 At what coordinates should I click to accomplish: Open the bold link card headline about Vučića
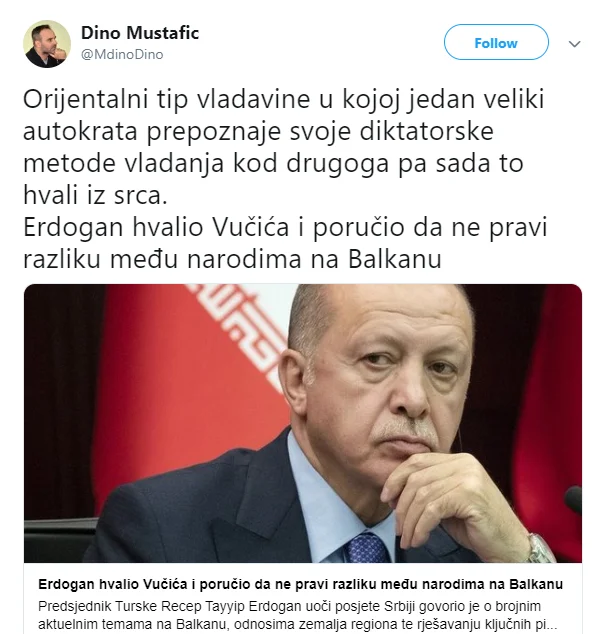[301, 584]
